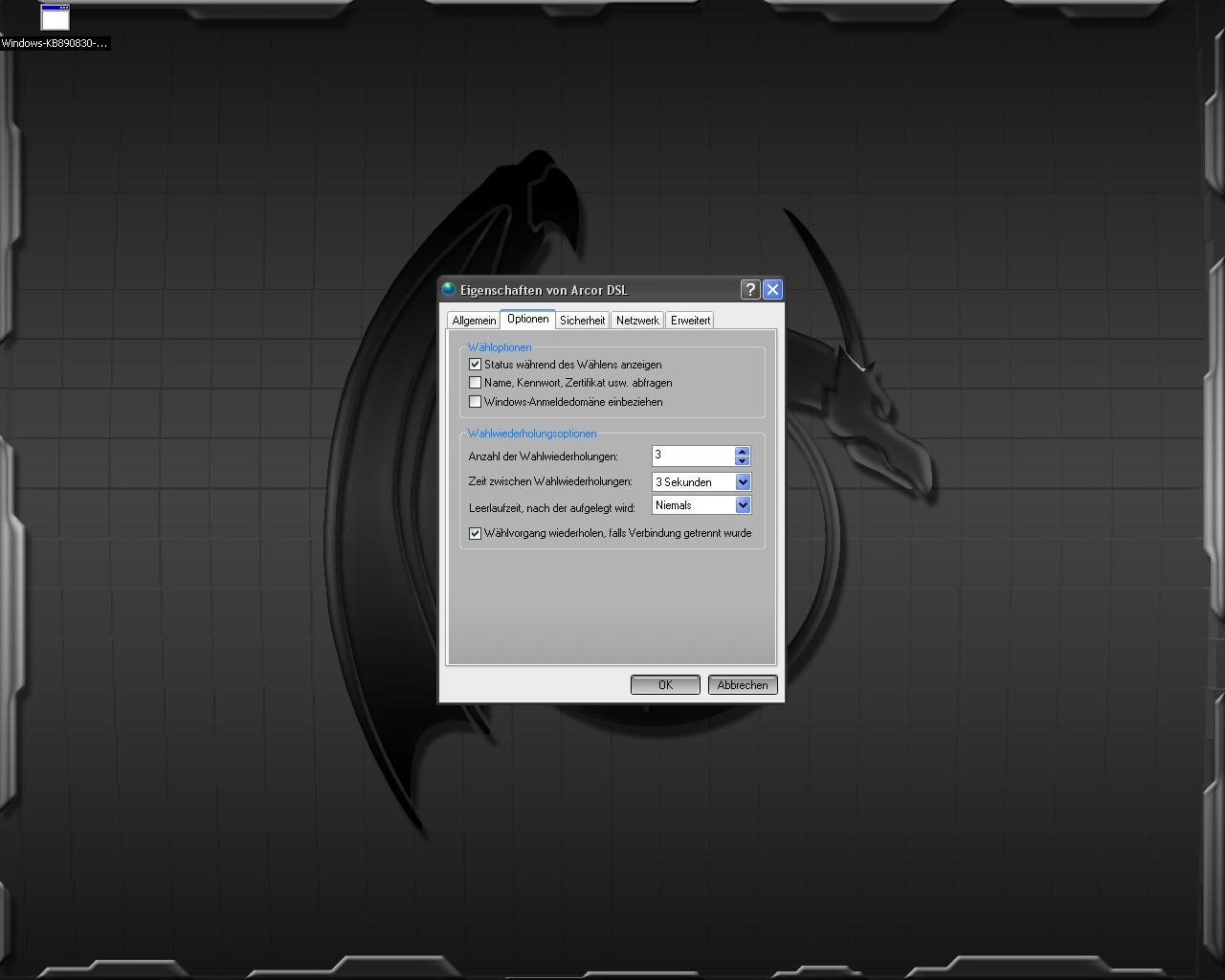
Task: Select the Optionen tab
Action: [528, 319]
